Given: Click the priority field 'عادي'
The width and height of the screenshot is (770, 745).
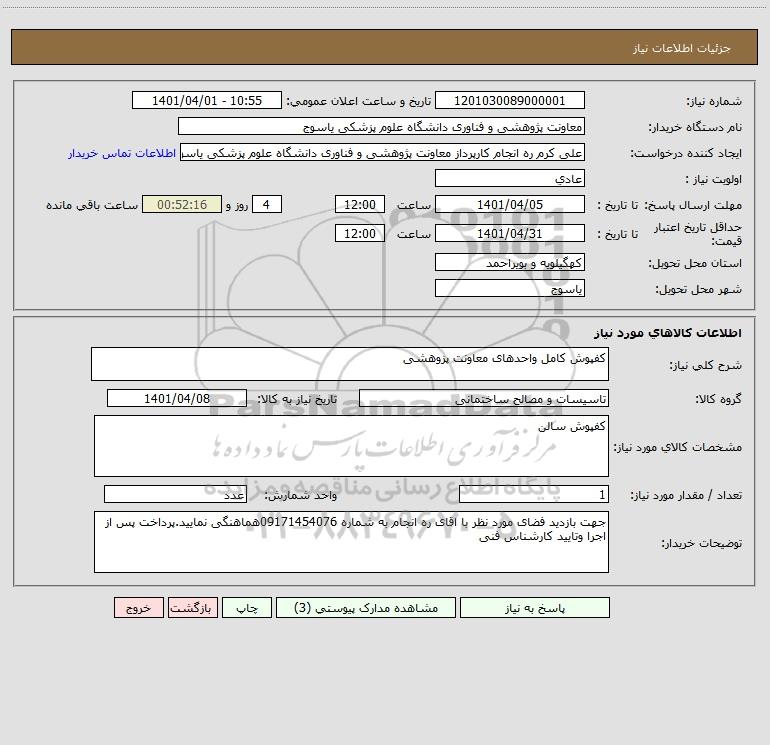Looking at the screenshot, I should (510, 178).
